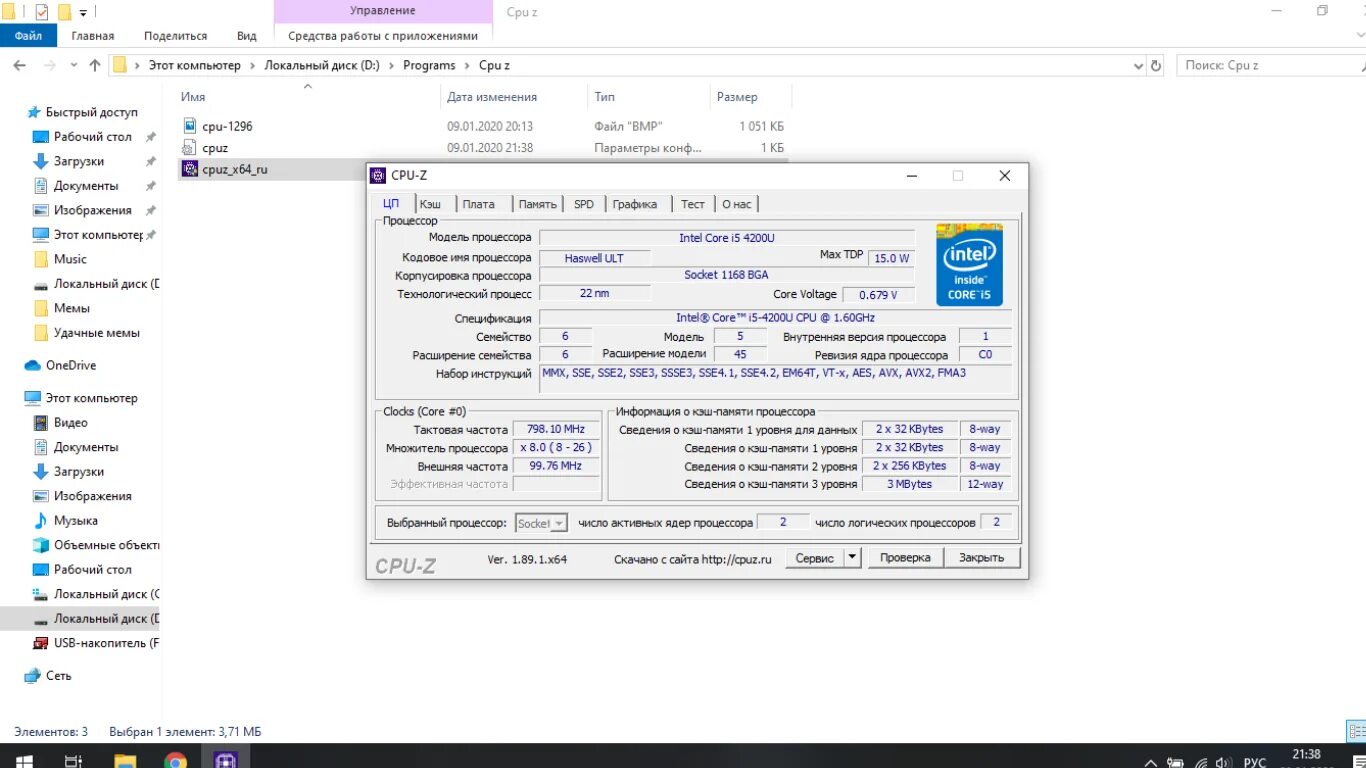Click the properties icon in quick access toolbar
This screenshot has width=1366, height=768.
[42, 12]
